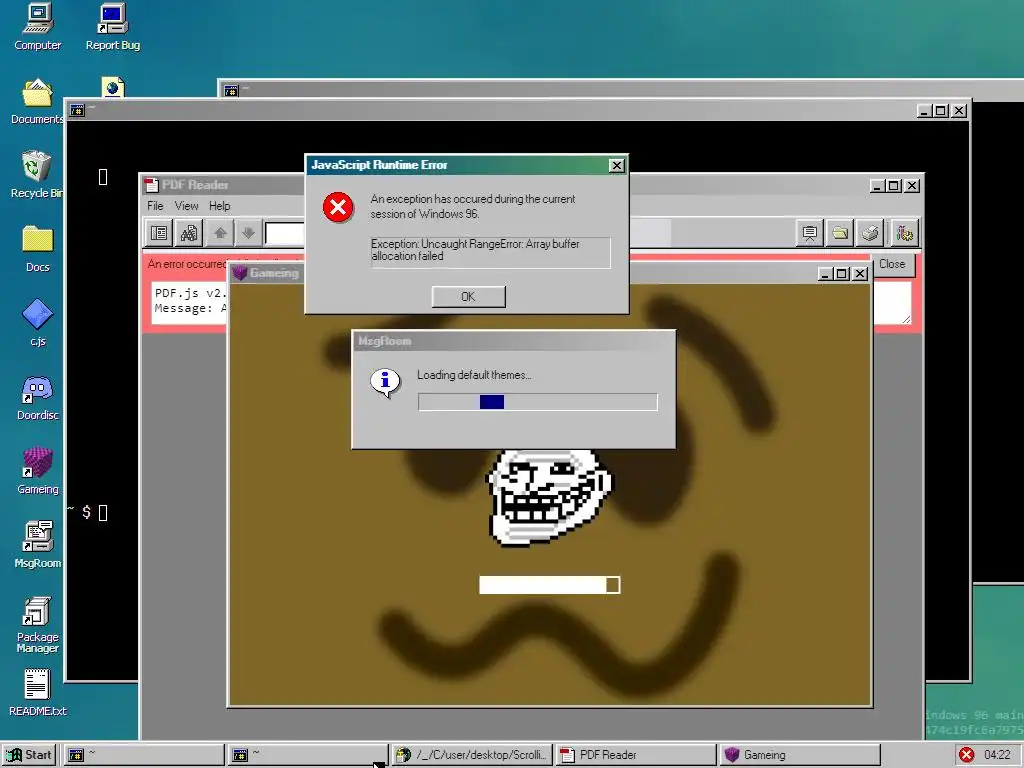Screen dimensions: 1024x768
Task: Click the Gameing white loading bar
Action: pyautogui.click(x=549, y=584)
